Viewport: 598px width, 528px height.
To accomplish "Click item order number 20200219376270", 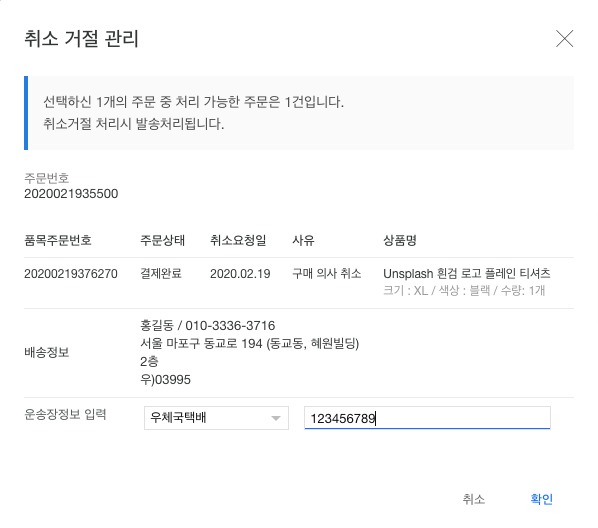I will point(71,274).
